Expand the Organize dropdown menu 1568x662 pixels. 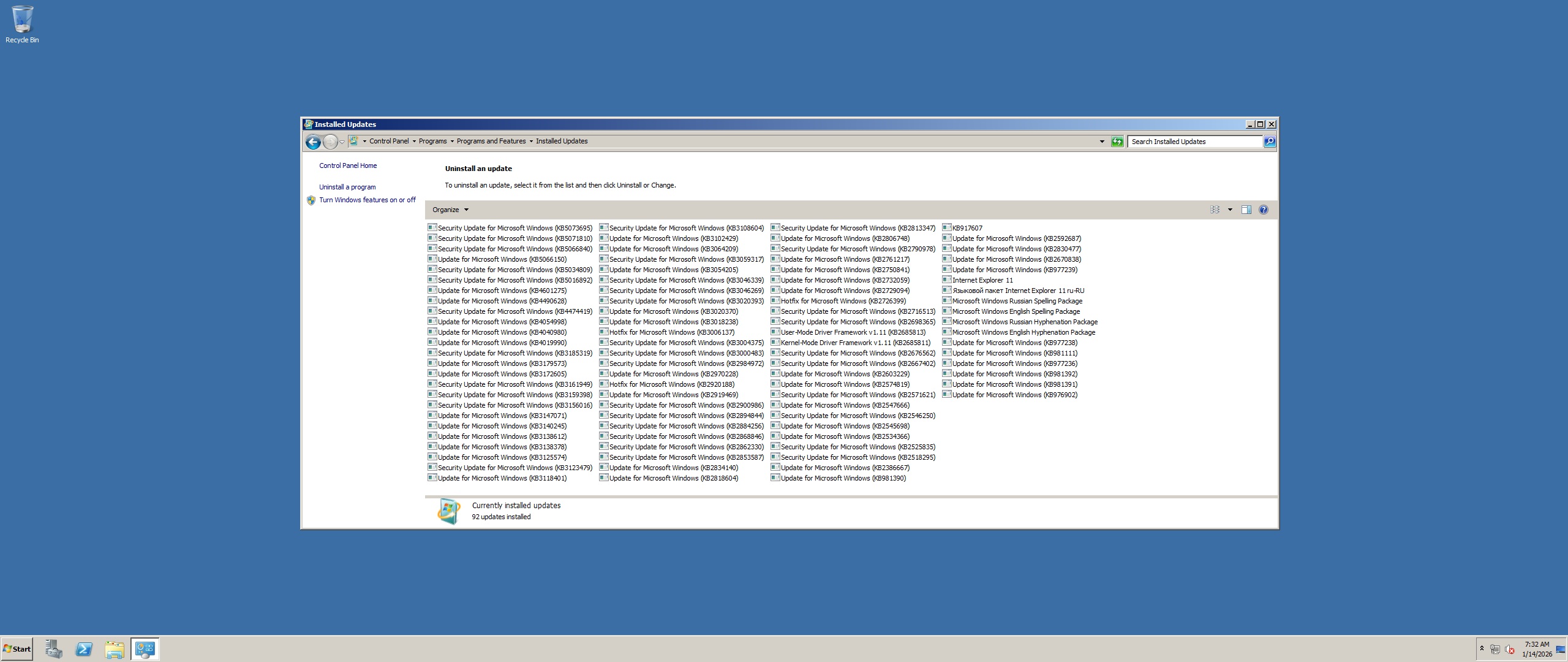tap(450, 210)
